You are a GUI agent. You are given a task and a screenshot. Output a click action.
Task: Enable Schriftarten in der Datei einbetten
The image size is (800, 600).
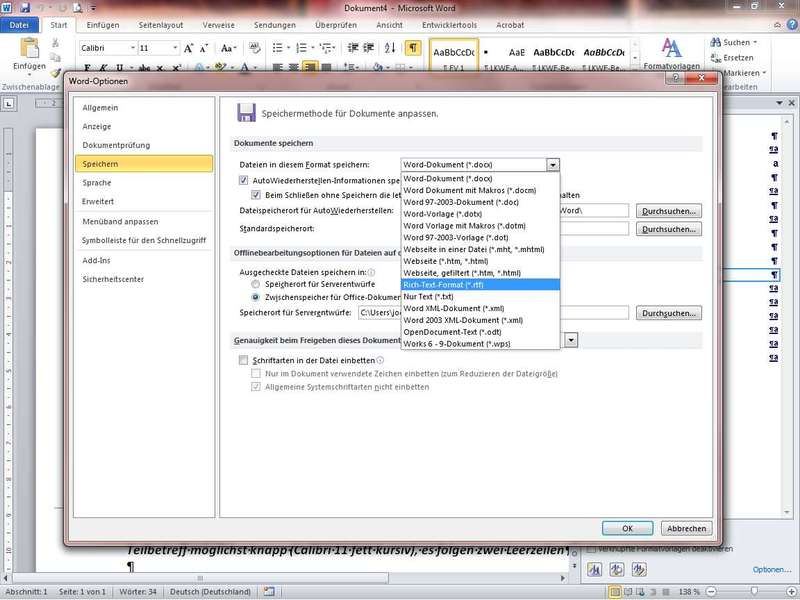243,360
